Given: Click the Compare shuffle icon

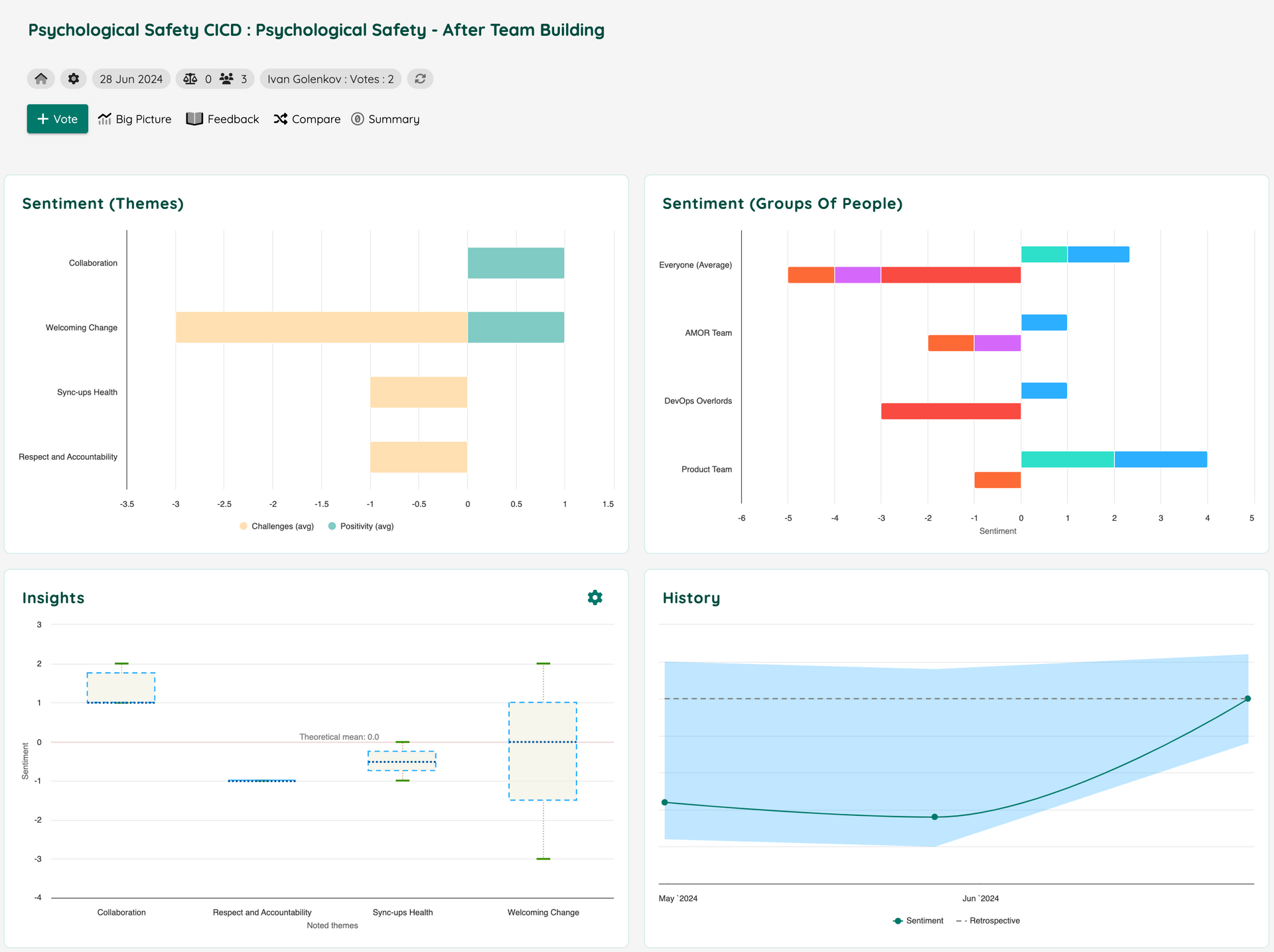Looking at the screenshot, I should tap(281, 119).
